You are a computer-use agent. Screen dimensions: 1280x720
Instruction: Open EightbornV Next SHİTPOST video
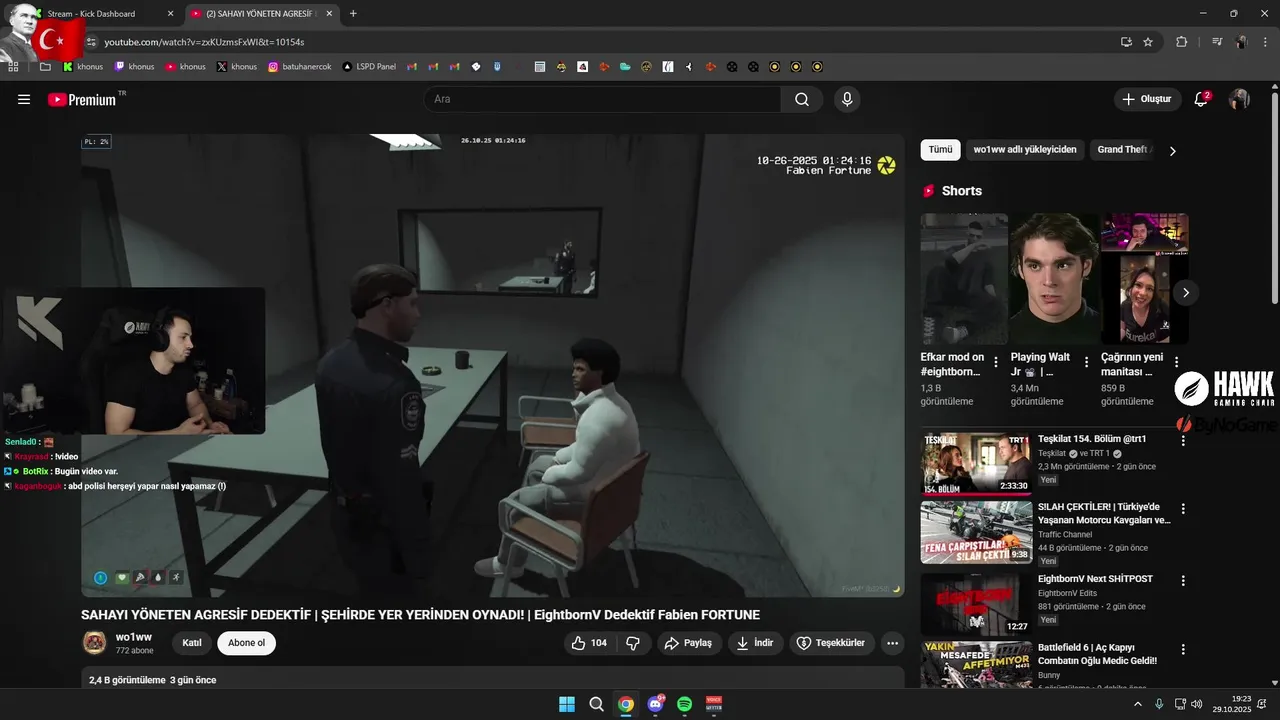pos(976,604)
